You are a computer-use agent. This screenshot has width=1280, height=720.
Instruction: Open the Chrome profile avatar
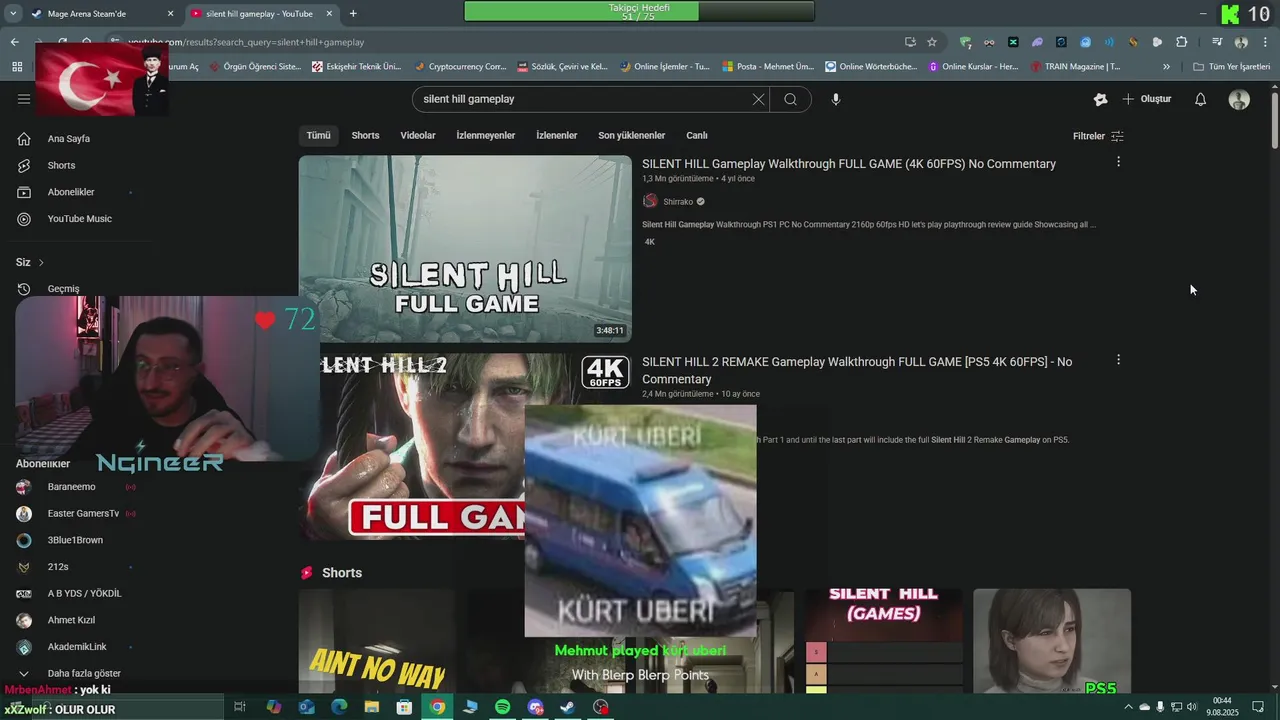tap(1241, 42)
